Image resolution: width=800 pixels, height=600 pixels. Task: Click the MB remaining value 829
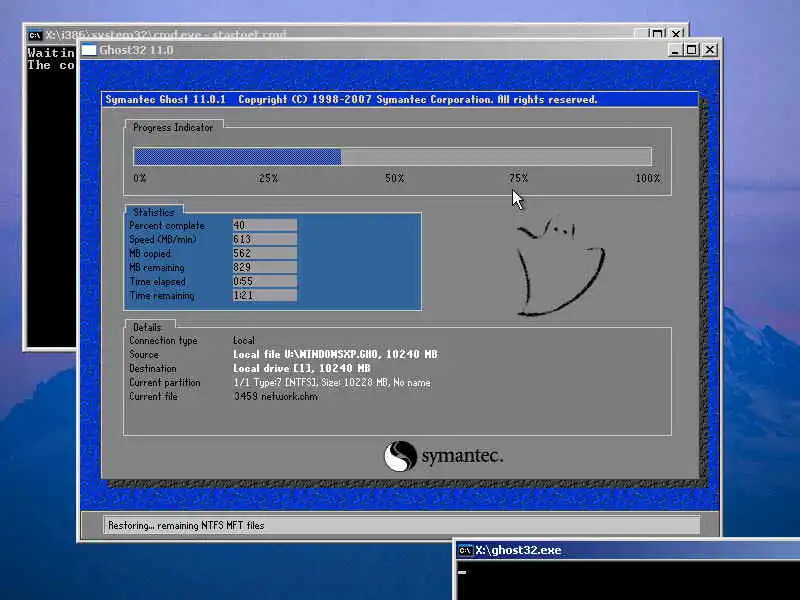(x=265, y=267)
